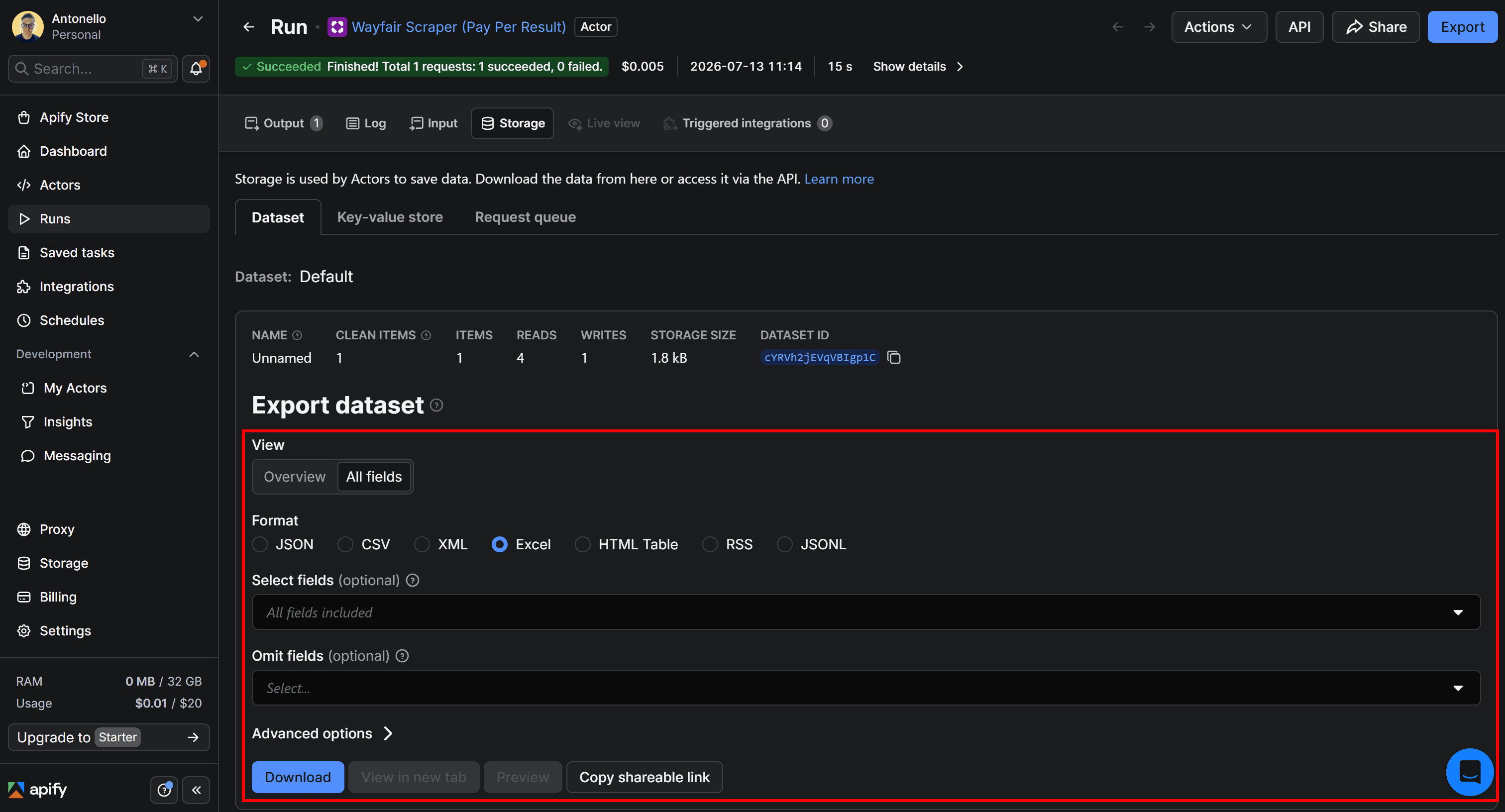Open the Select fields dropdown
The image size is (1505, 812).
[x=866, y=612]
